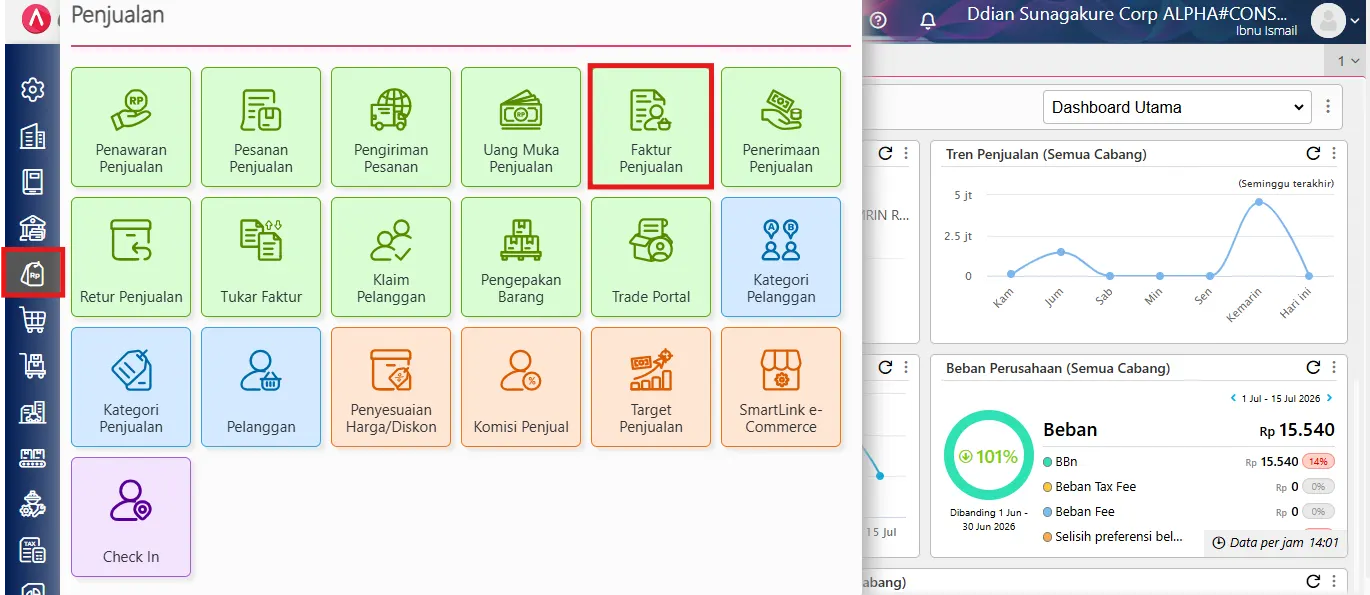Click the ledger book sidebar icon

pyautogui.click(x=33, y=182)
